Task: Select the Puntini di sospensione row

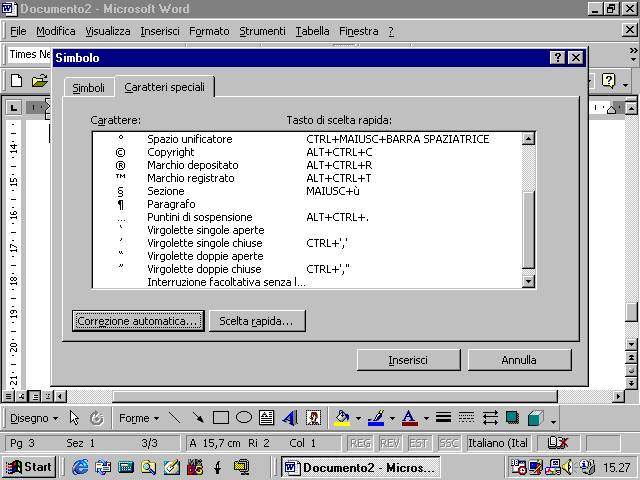Action: point(307,217)
